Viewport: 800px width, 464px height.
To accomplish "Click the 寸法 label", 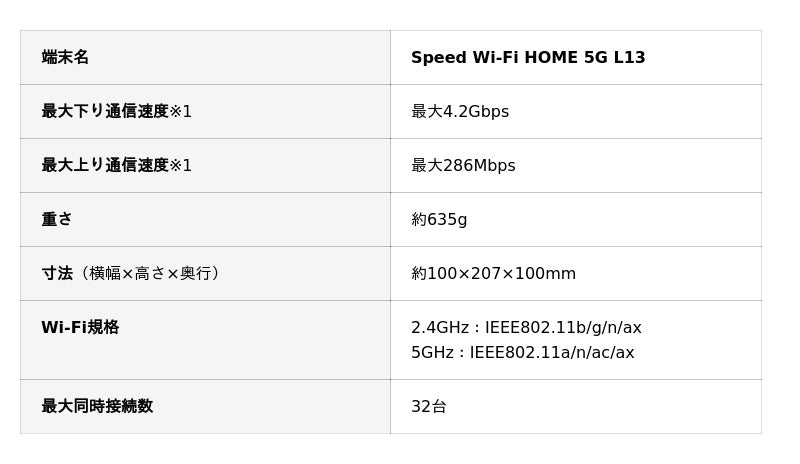I will tap(57, 274).
